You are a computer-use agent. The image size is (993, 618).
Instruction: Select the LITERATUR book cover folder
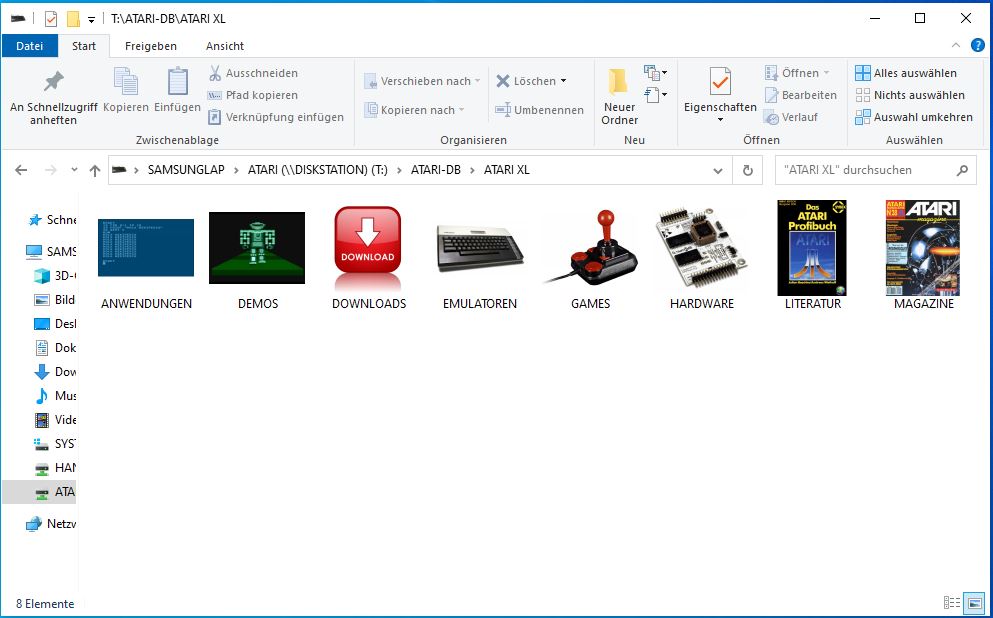[x=813, y=248]
